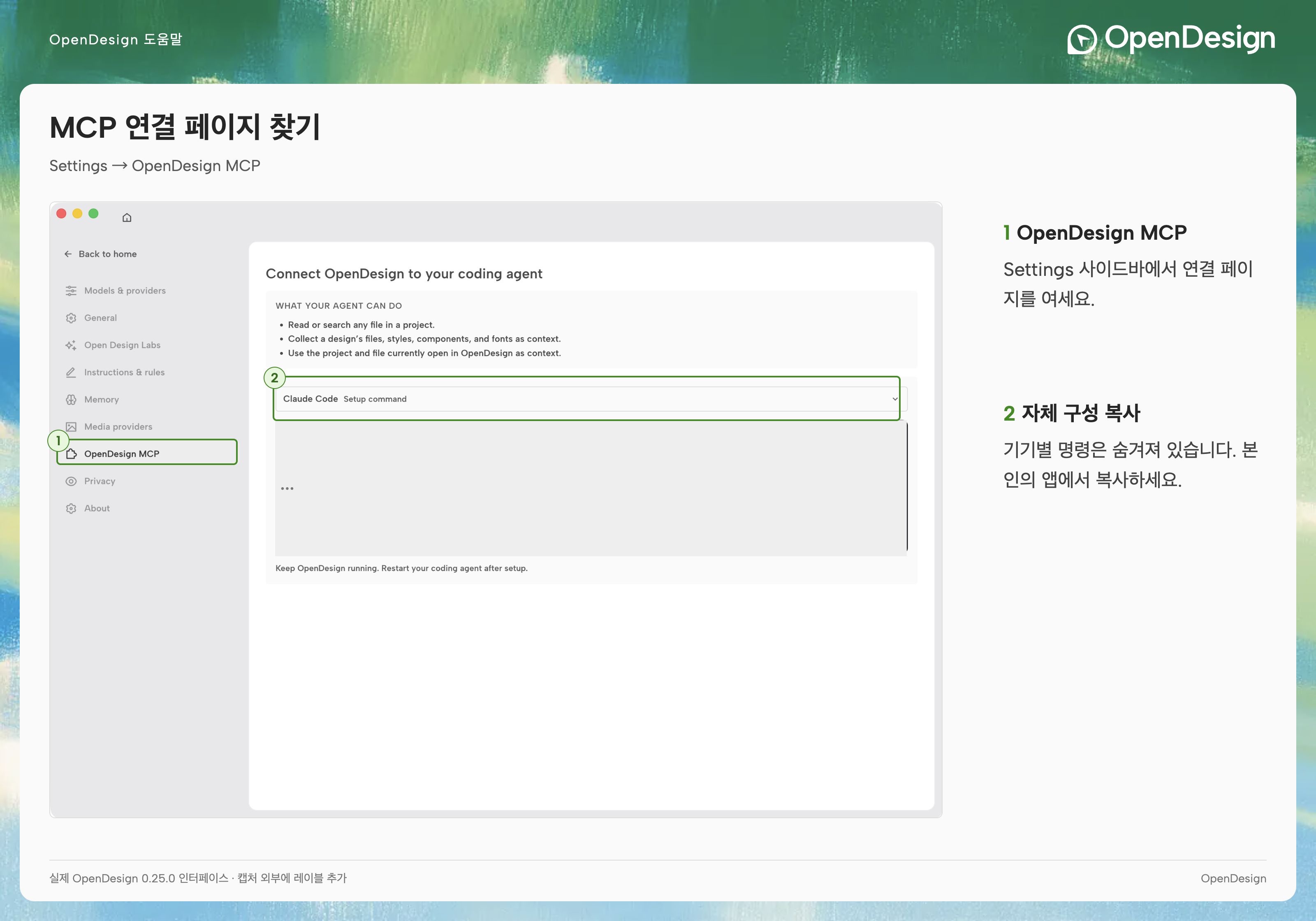
Task: Click the hidden setup command code box
Action: (591, 488)
